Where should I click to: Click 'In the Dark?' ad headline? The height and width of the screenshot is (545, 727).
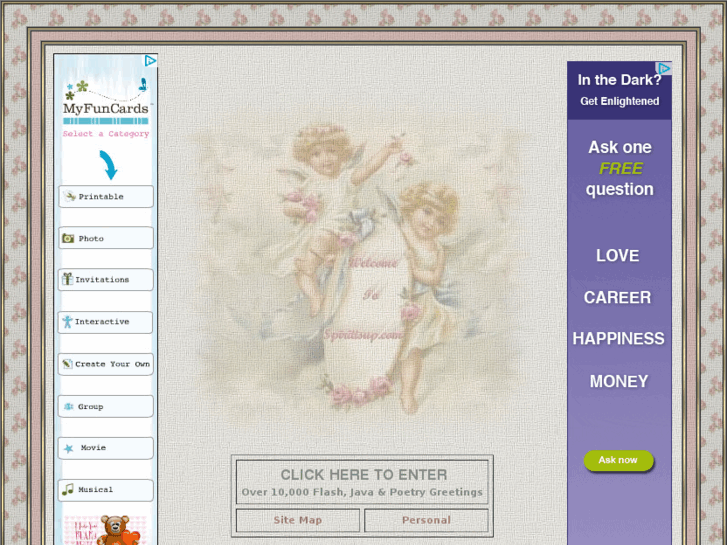click(x=619, y=80)
